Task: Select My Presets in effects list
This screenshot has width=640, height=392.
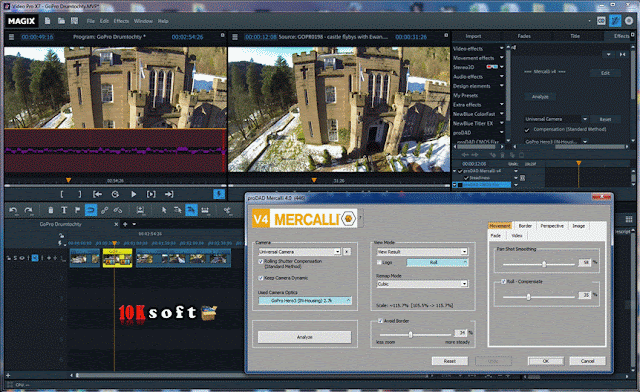Action: point(466,96)
